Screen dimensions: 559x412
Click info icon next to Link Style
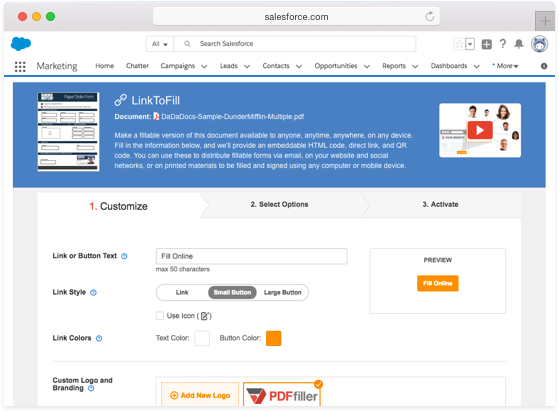93,293
